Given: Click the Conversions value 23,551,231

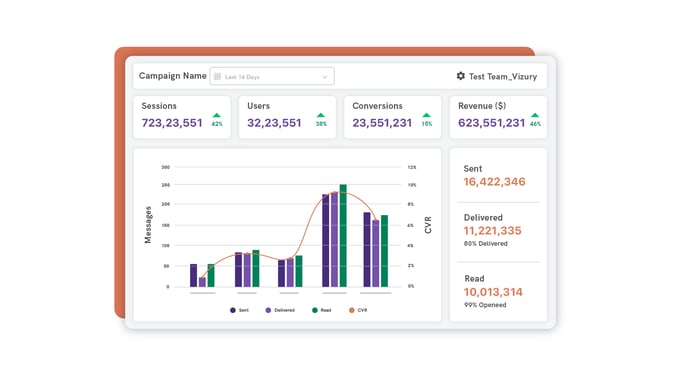Looking at the screenshot, I should tap(382, 123).
